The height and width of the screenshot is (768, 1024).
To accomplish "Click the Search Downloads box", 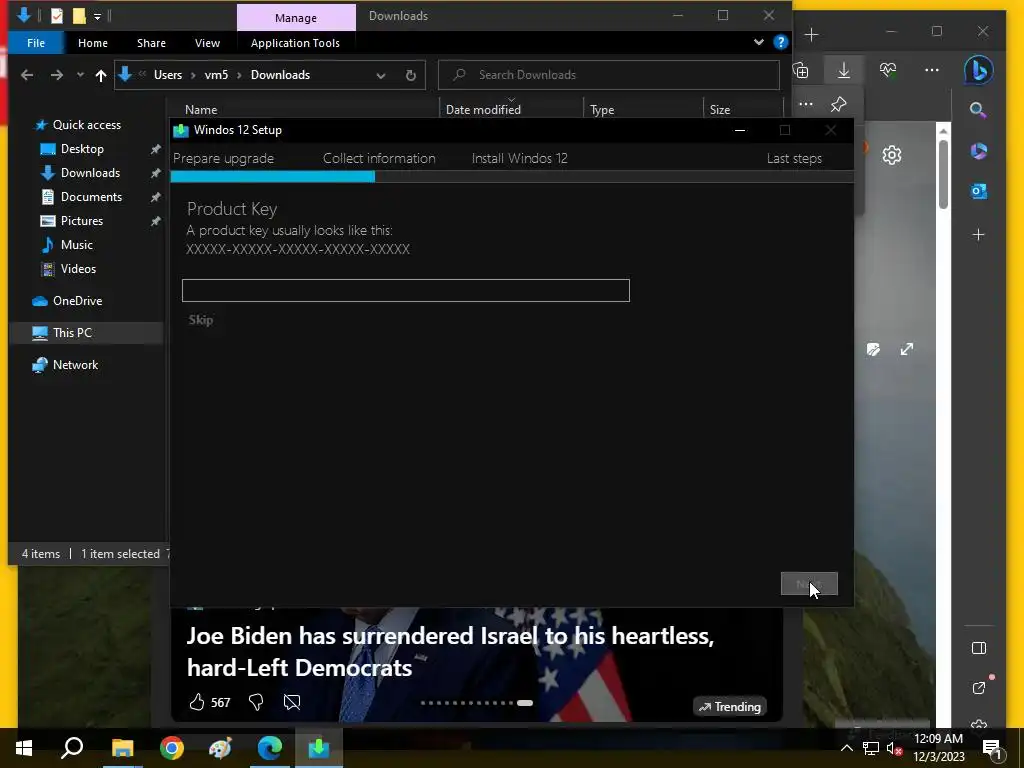I will coord(609,75).
